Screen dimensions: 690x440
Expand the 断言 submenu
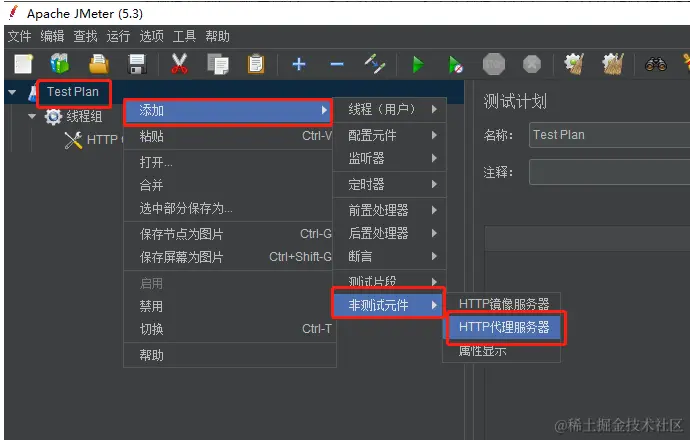(389, 257)
